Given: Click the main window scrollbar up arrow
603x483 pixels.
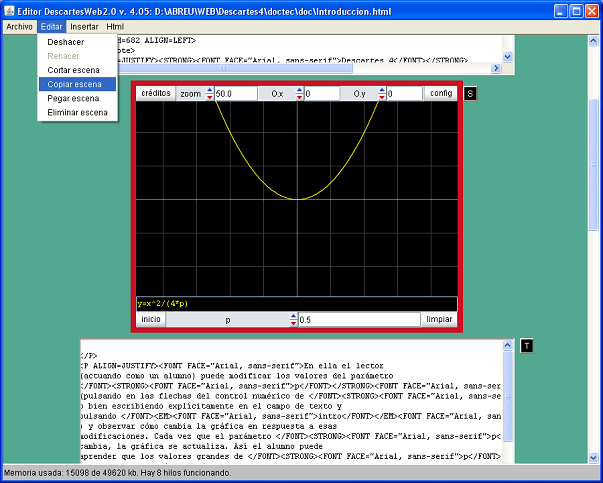Looking at the screenshot, I should pos(593,40).
